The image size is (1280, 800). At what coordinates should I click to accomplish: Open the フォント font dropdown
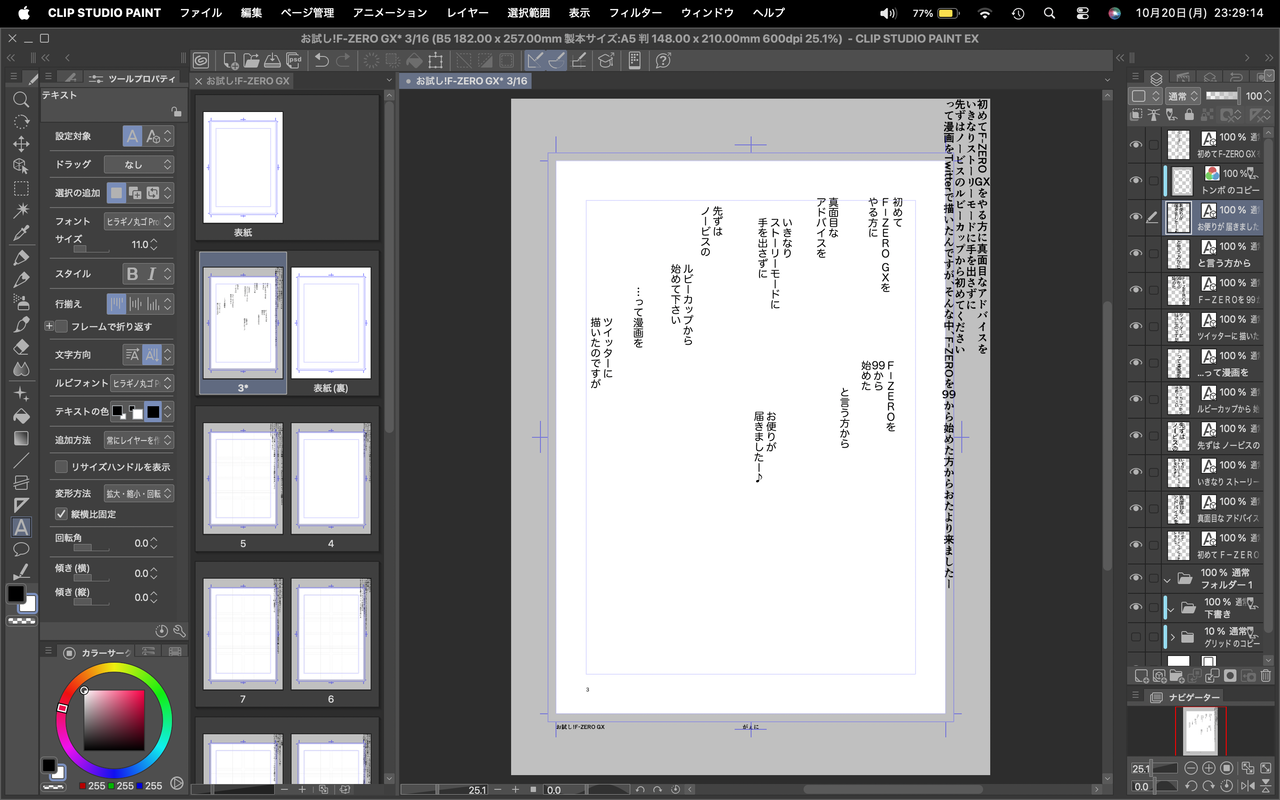point(139,221)
